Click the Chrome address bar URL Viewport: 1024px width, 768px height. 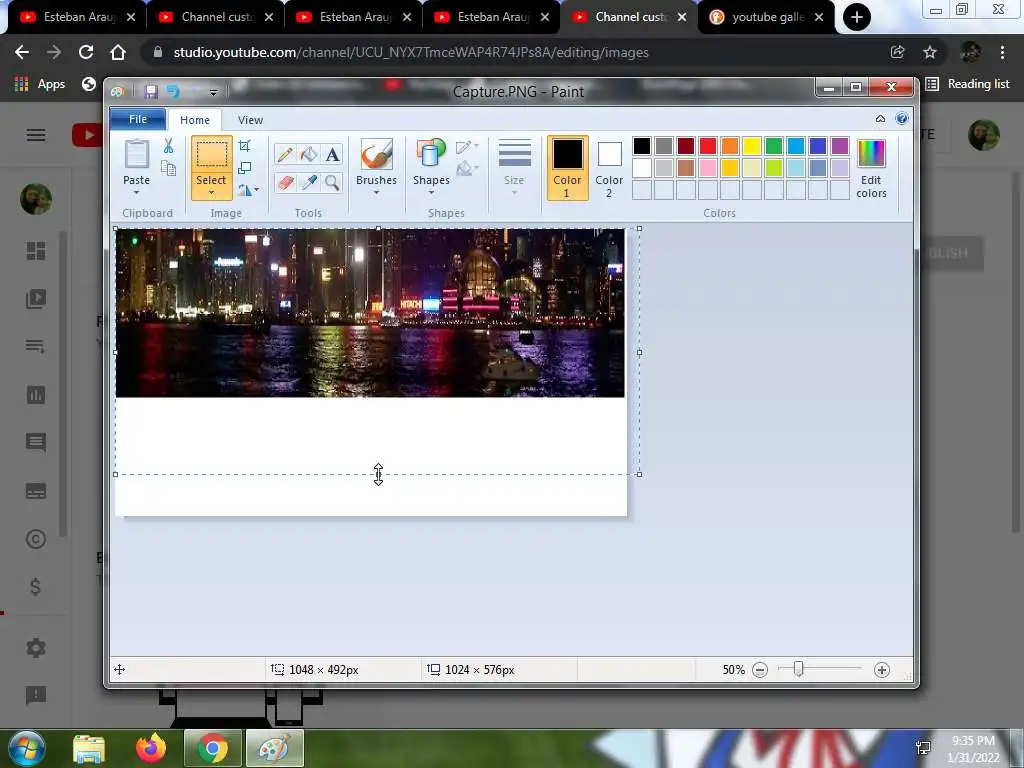411,52
